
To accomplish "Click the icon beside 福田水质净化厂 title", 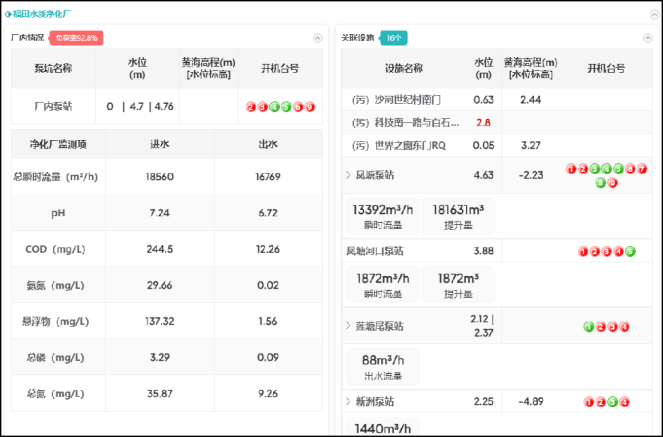I will (8, 14).
